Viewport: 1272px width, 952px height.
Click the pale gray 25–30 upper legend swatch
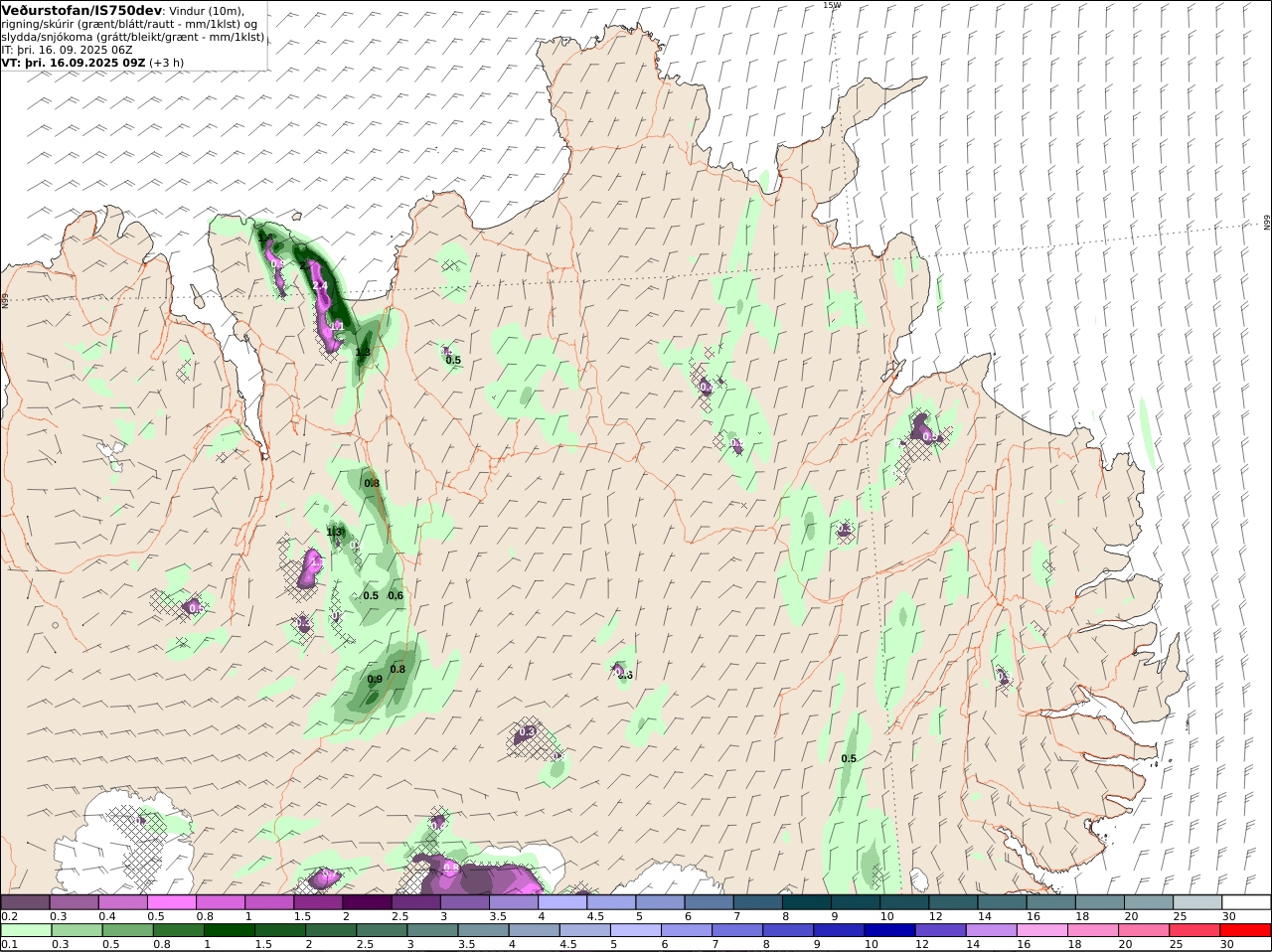pos(1197,901)
